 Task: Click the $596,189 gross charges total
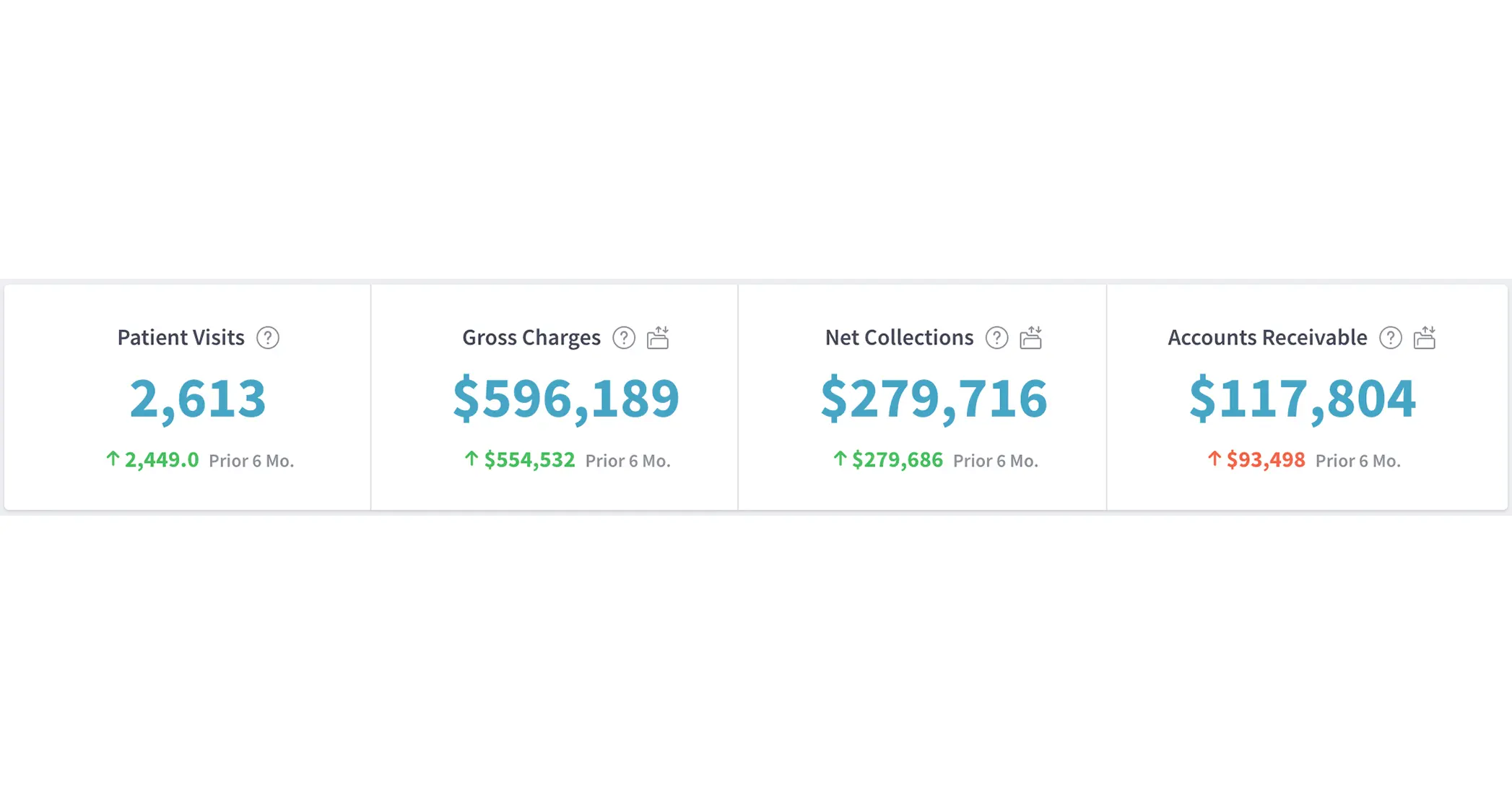coord(566,398)
